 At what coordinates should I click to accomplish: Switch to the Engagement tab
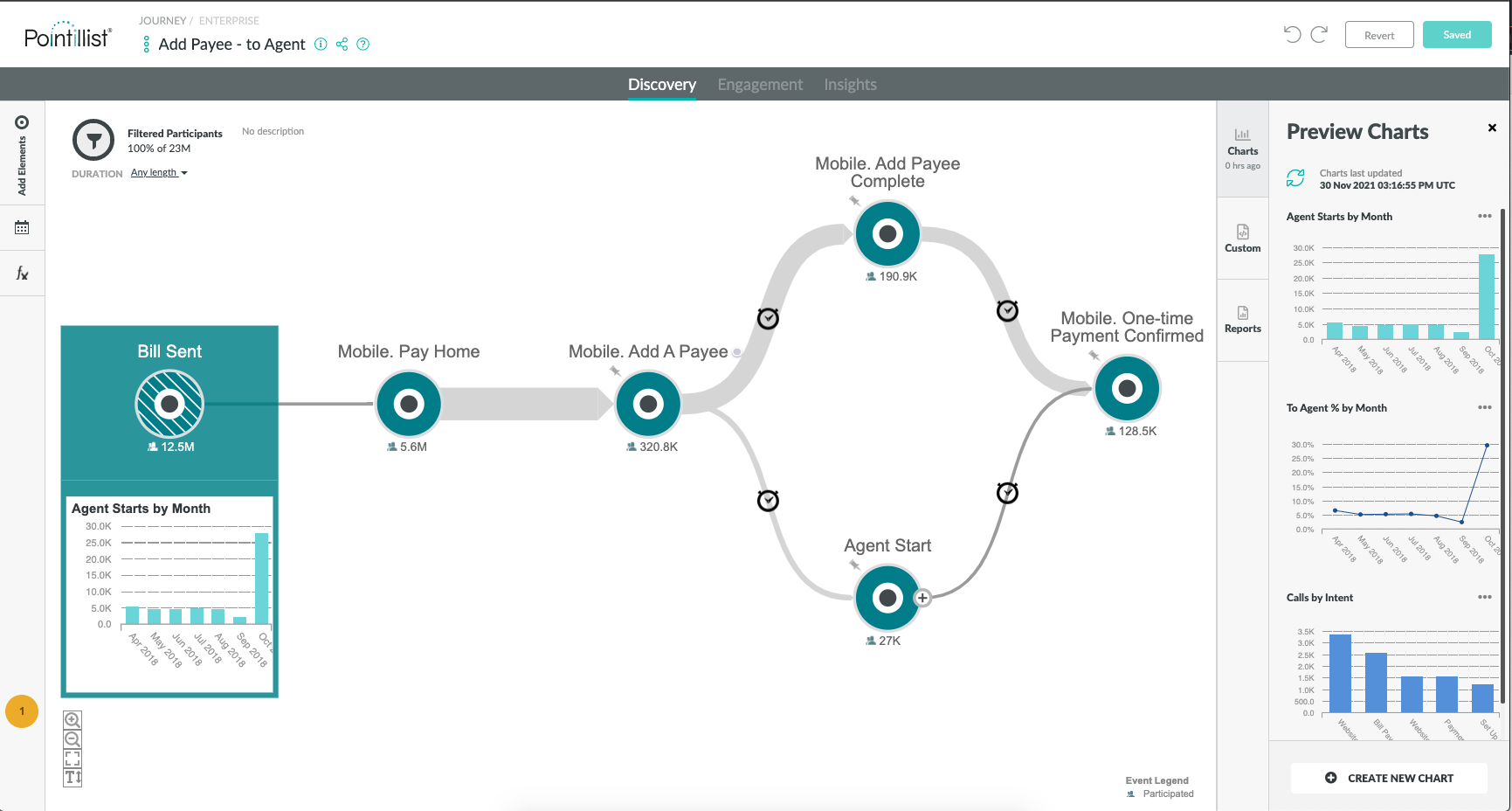pos(760,84)
